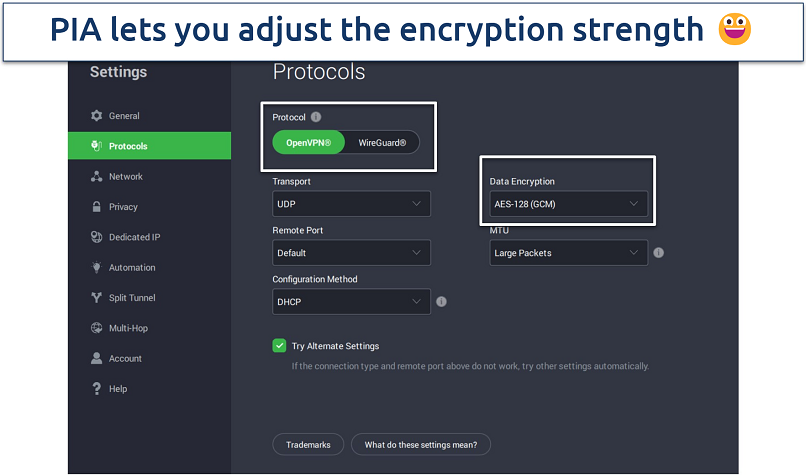Viewport: 806px width, 476px height.
Task: Open the Remote Port Default dropdown
Action: [351, 253]
